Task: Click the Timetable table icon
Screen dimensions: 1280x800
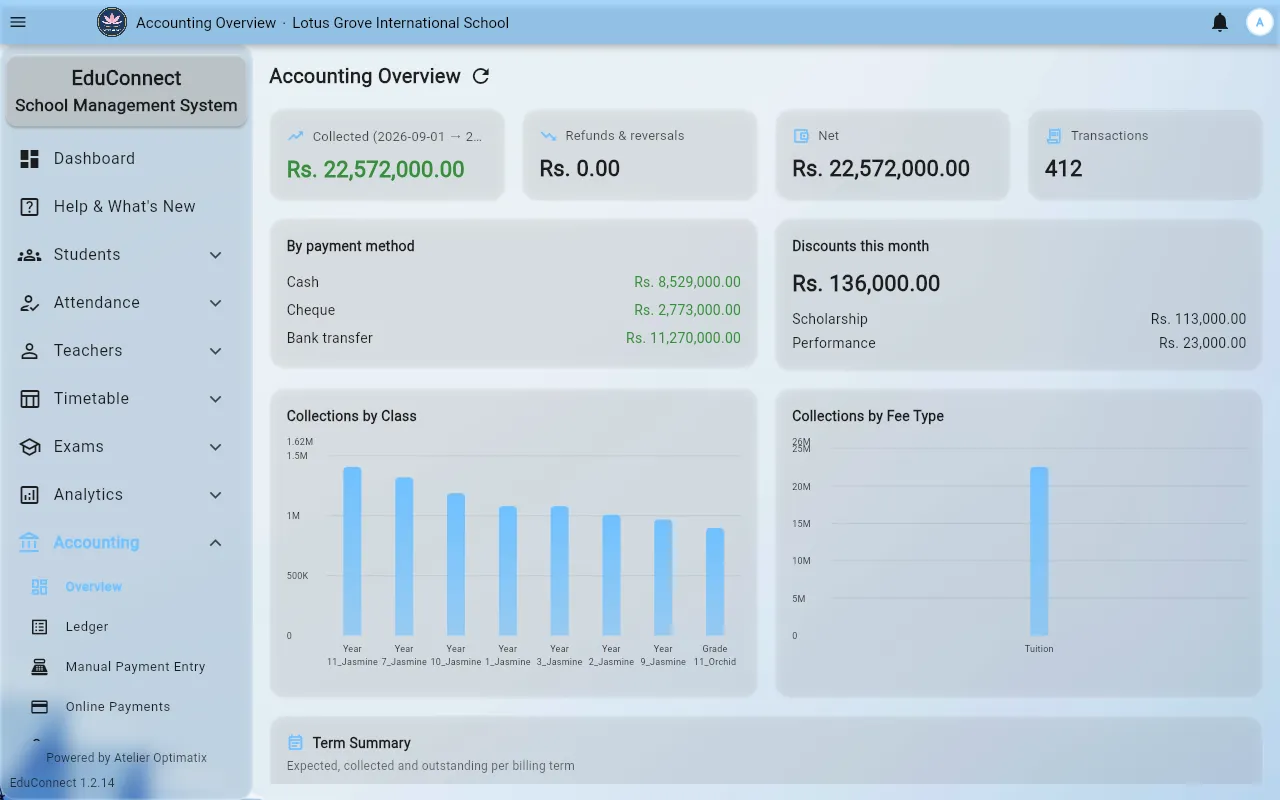Action: pos(30,398)
